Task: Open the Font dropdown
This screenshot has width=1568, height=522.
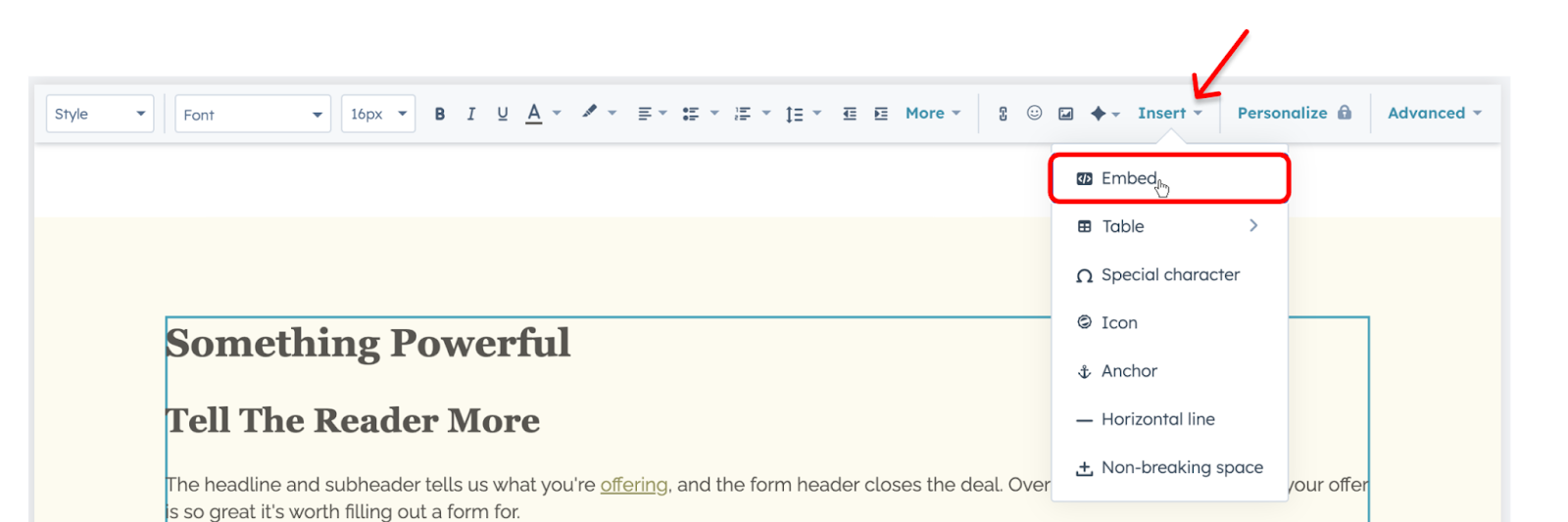Action: click(x=253, y=114)
